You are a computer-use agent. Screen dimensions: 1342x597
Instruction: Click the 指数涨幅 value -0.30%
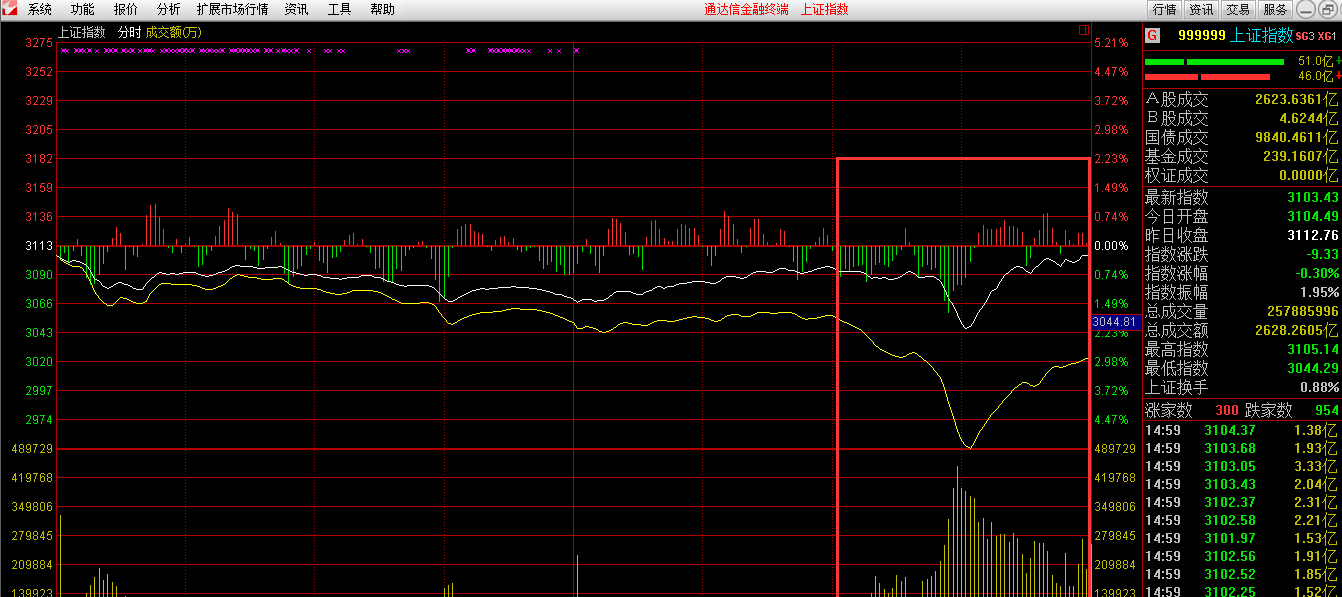[1316, 273]
